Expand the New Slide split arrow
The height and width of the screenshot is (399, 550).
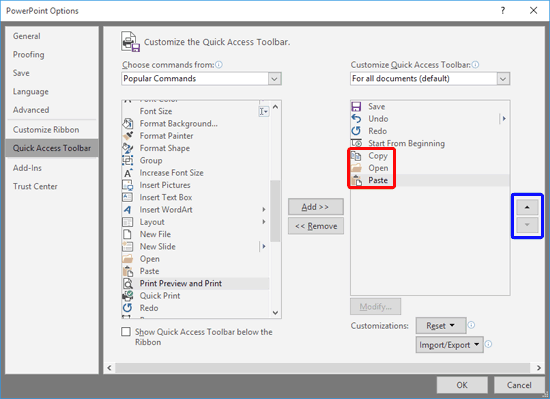264,246
